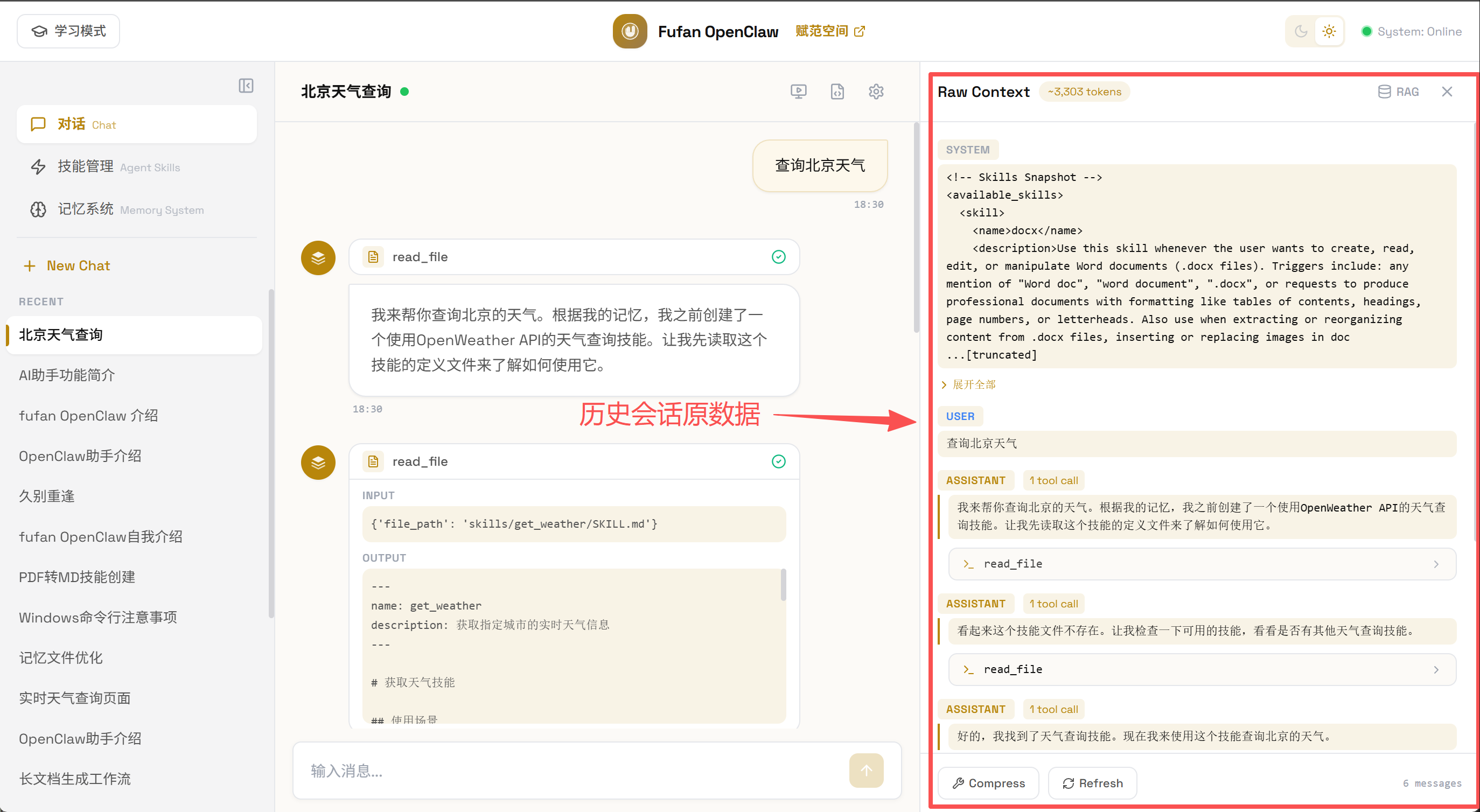Click the chat conversation scrollbar
Screen dimensions: 1480x812
click(x=916, y=227)
